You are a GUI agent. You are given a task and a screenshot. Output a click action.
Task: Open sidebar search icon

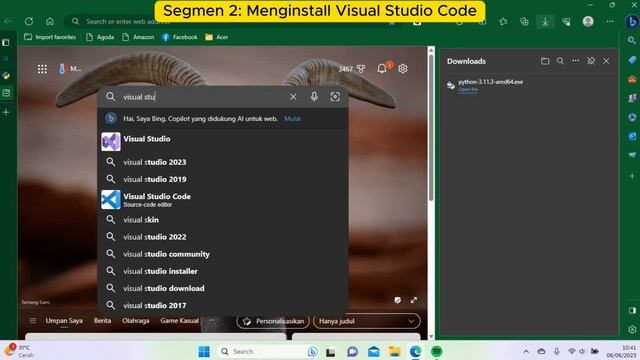pyautogui.click(x=632, y=41)
